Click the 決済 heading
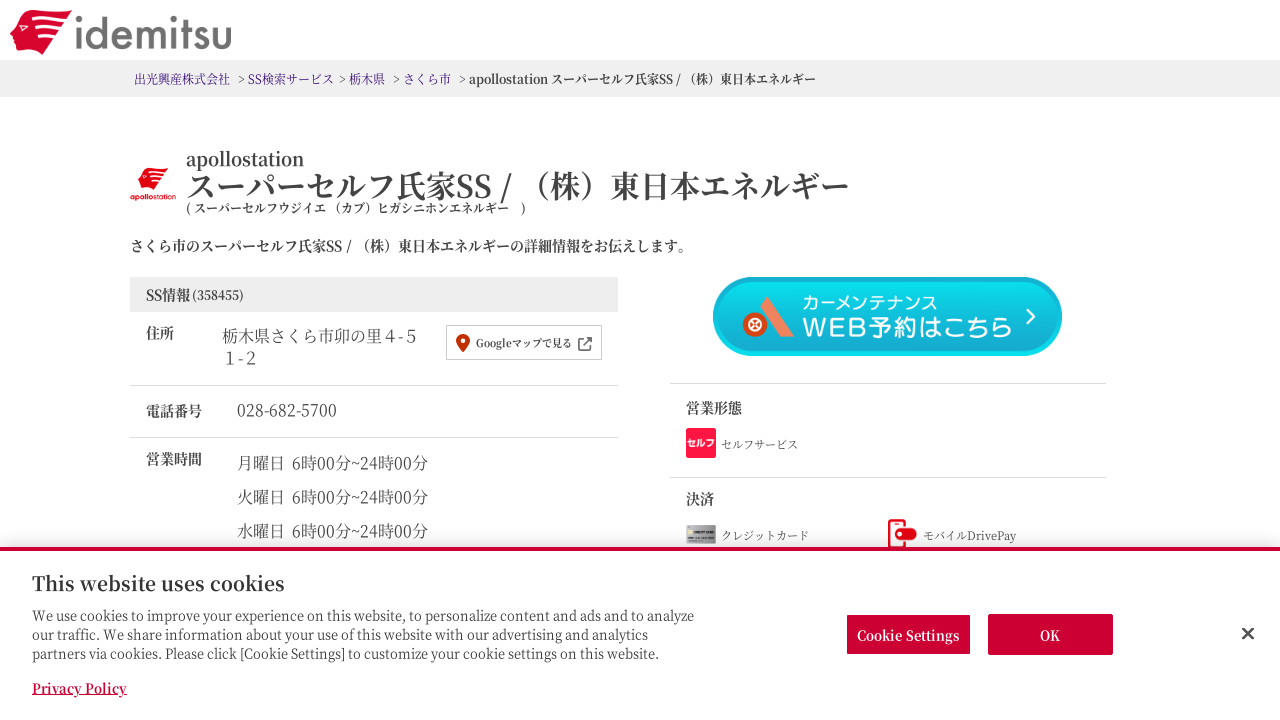This screenshot has width=1280, height=720. tap(700, 499)
